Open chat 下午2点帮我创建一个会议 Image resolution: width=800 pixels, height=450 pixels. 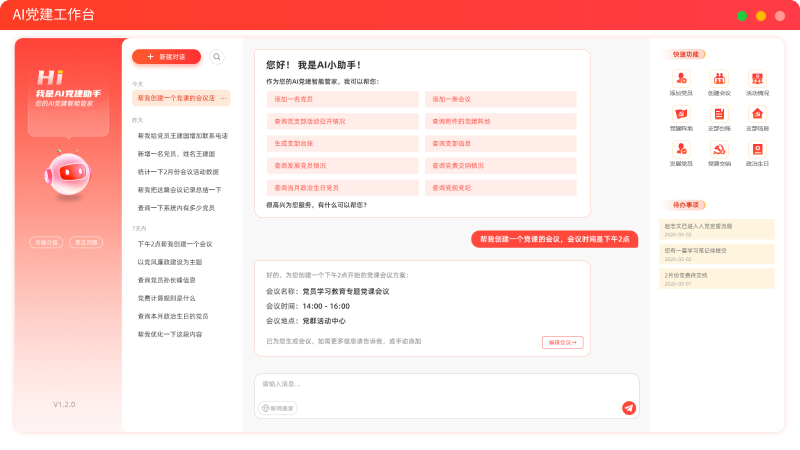[x=175, y=244]
